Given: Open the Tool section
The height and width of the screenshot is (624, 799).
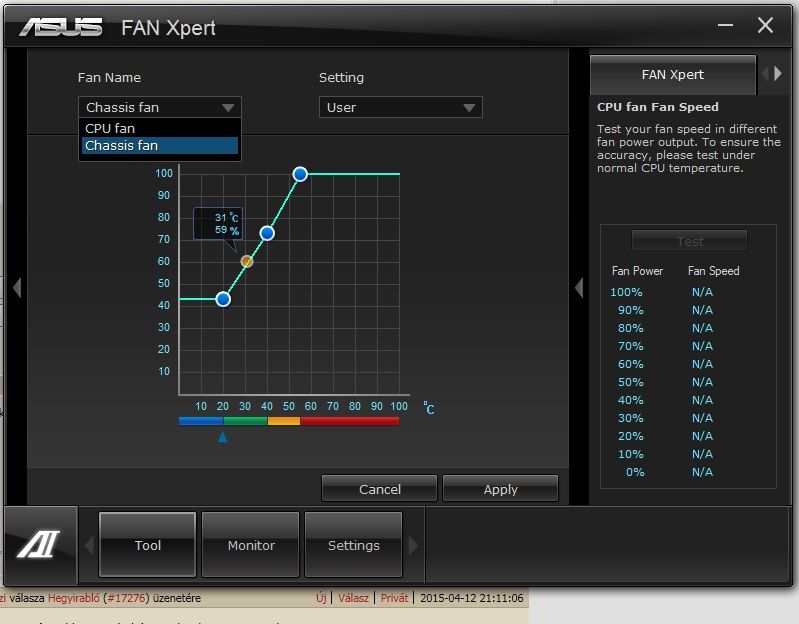Looking at the screenshot, I should pos(147,545).
